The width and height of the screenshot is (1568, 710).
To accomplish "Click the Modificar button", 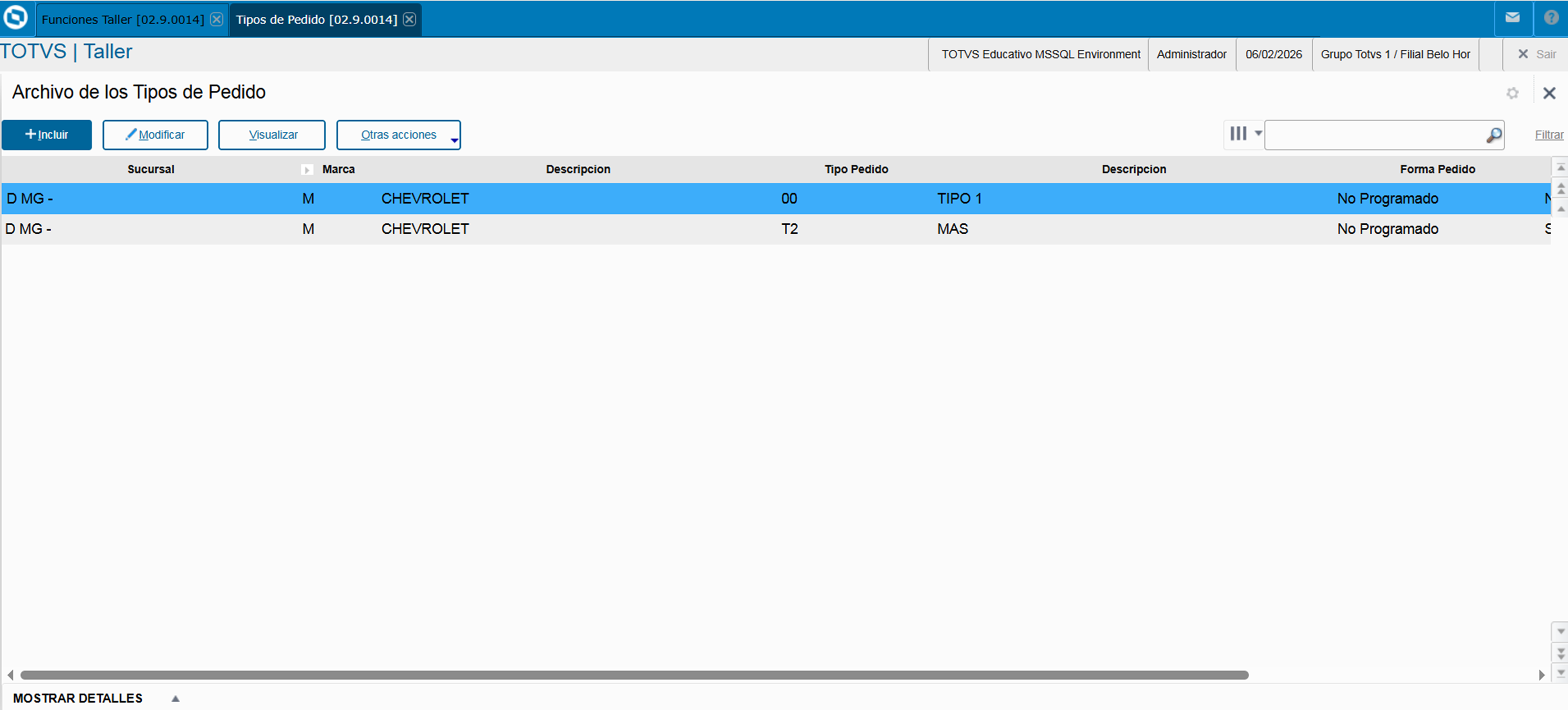I will pos(155,134).
